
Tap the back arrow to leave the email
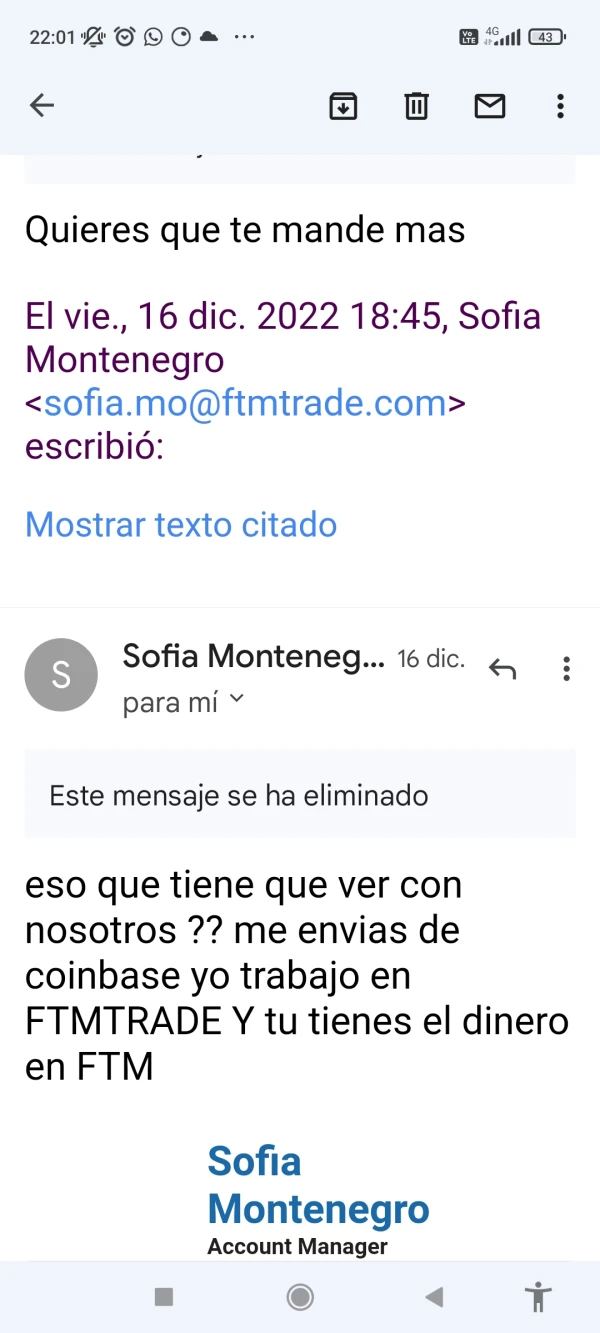coord(42,105)
